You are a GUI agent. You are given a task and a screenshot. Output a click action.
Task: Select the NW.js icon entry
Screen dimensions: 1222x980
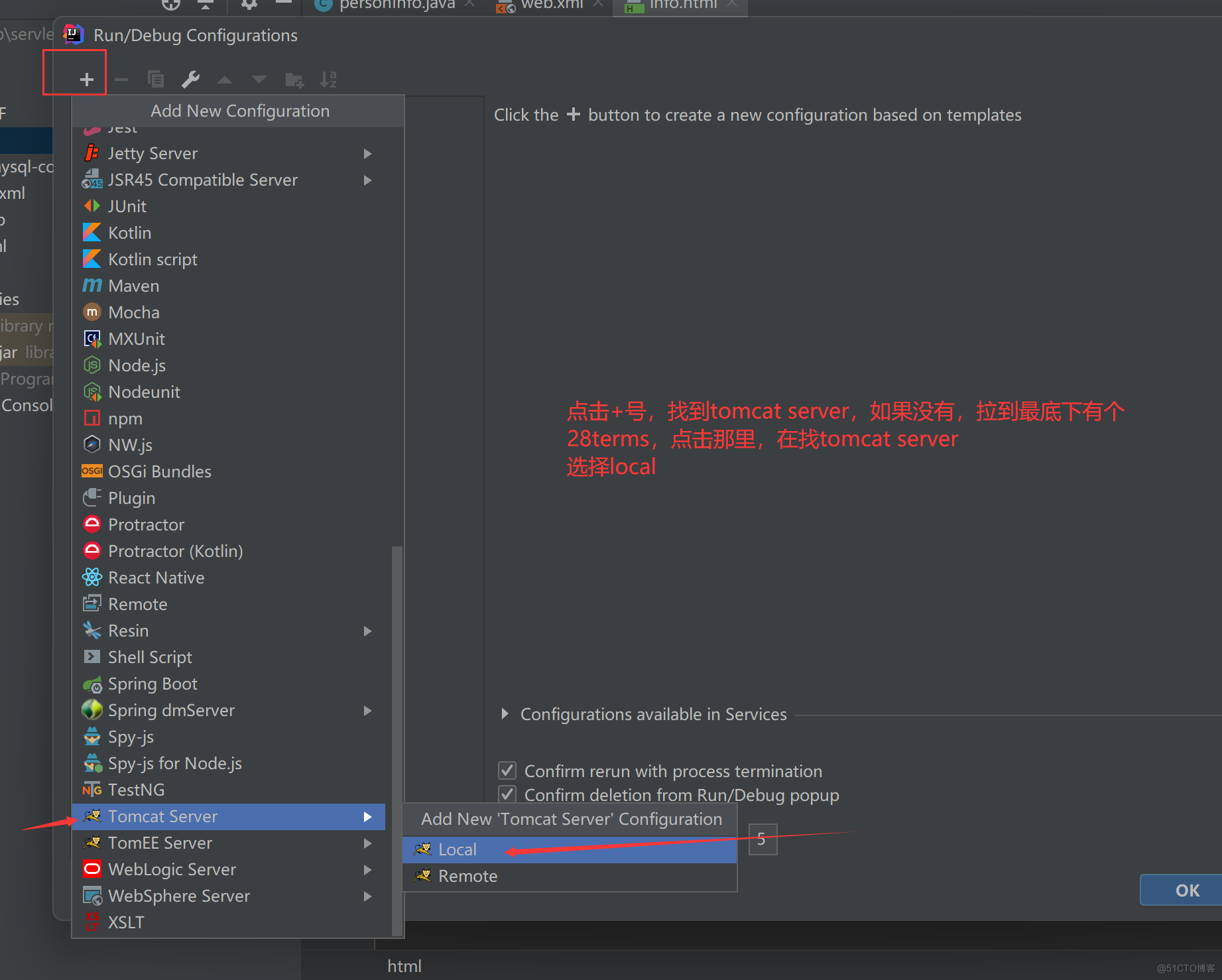pos(92,445)
